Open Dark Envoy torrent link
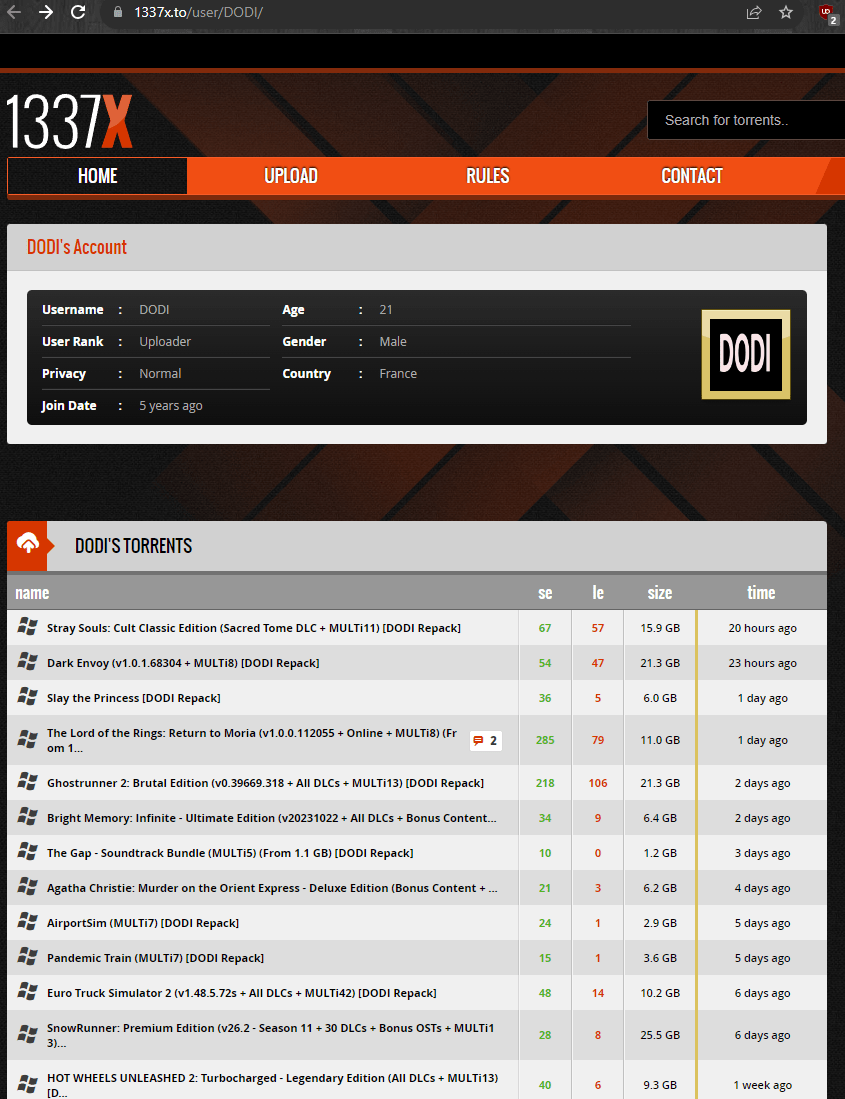 [x=183, y=663]
